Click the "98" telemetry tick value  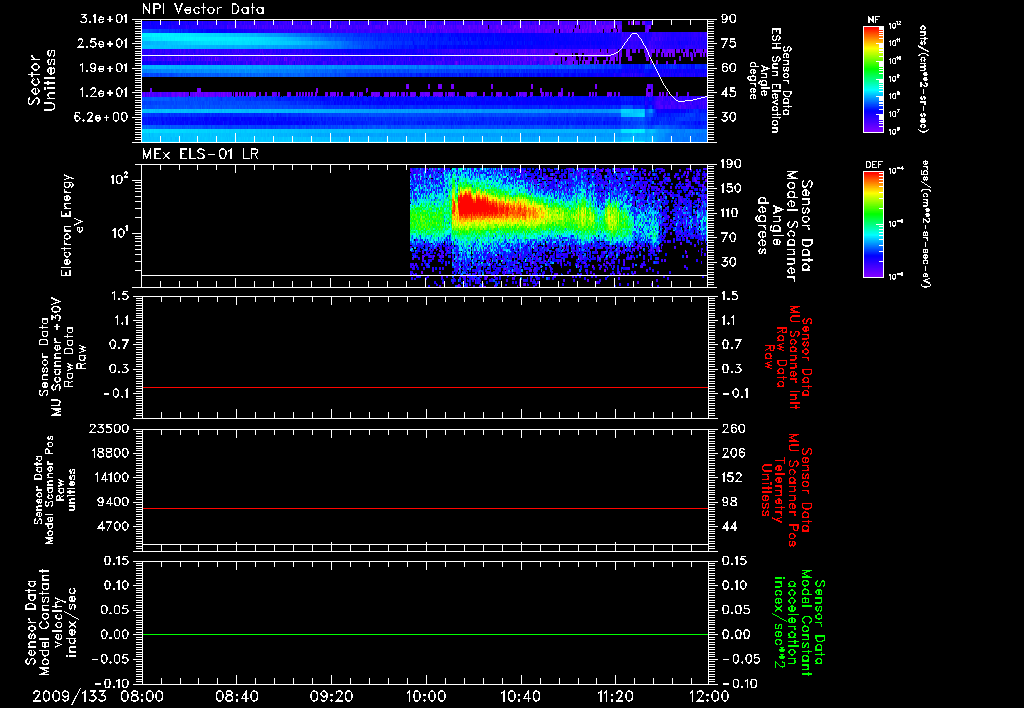(729, 502)
